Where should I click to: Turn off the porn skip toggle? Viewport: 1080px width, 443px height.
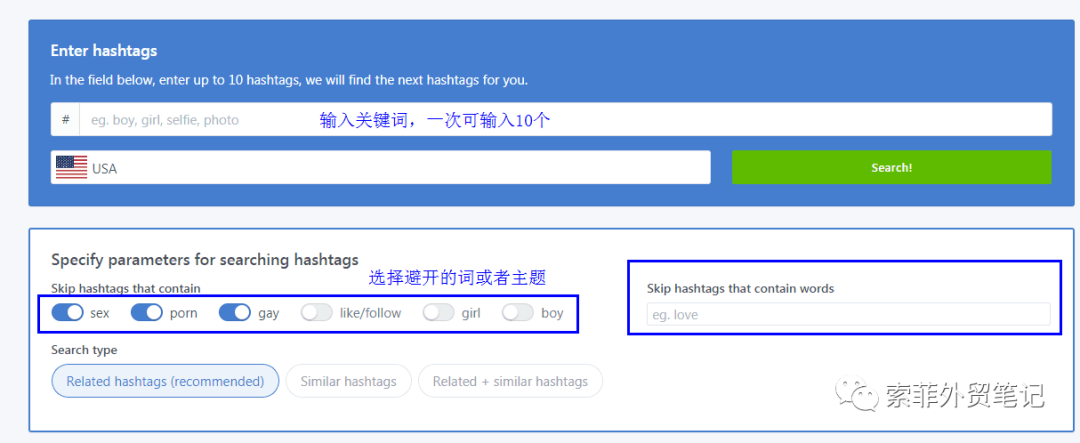(x=147, y=313)
